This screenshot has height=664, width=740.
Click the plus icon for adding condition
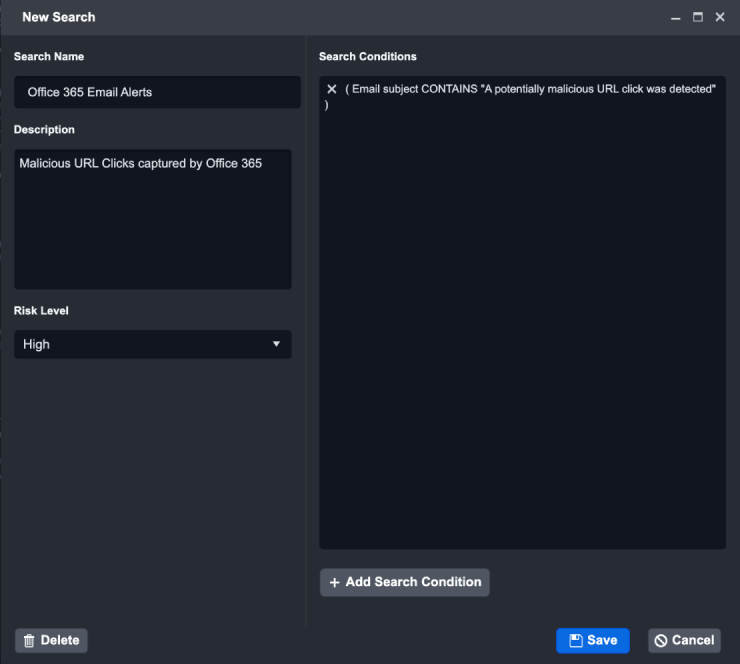(335, 582)
